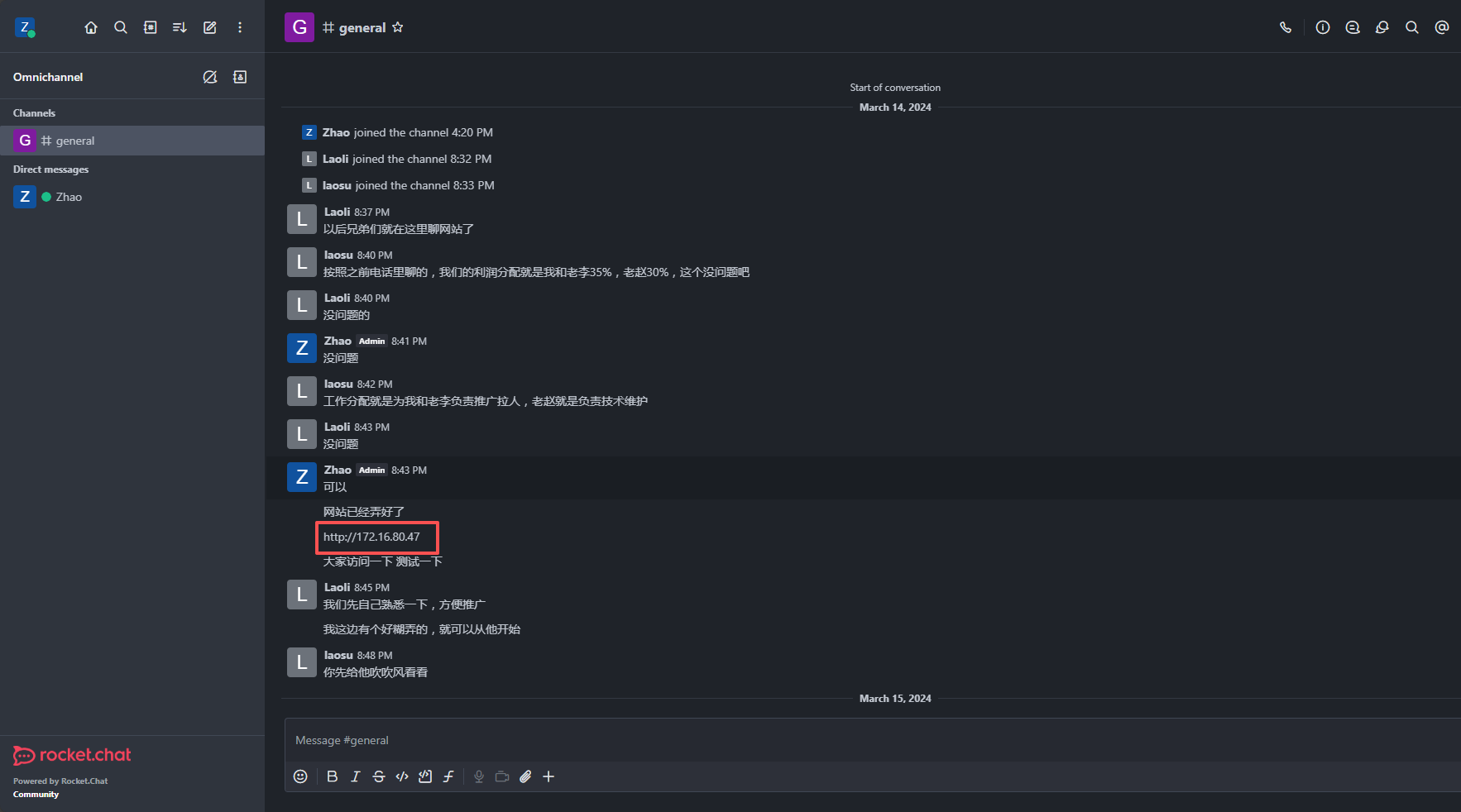Click the Zhao user avatar at top-left
The width and height of the screenshot is (1461, 812).
(x=25, y=28)
